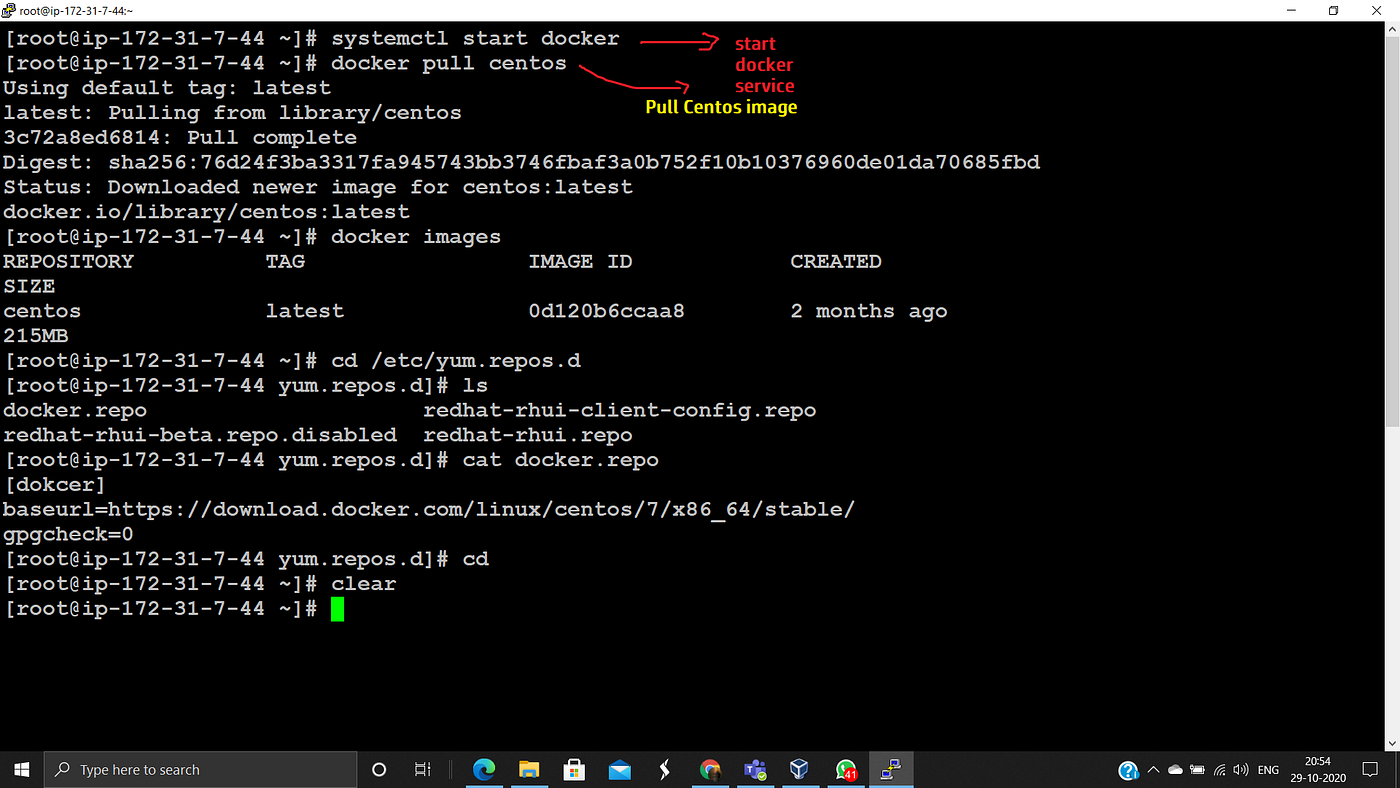Open the Action Center notifications panel
The image size is (1400, 788).
1371,770
